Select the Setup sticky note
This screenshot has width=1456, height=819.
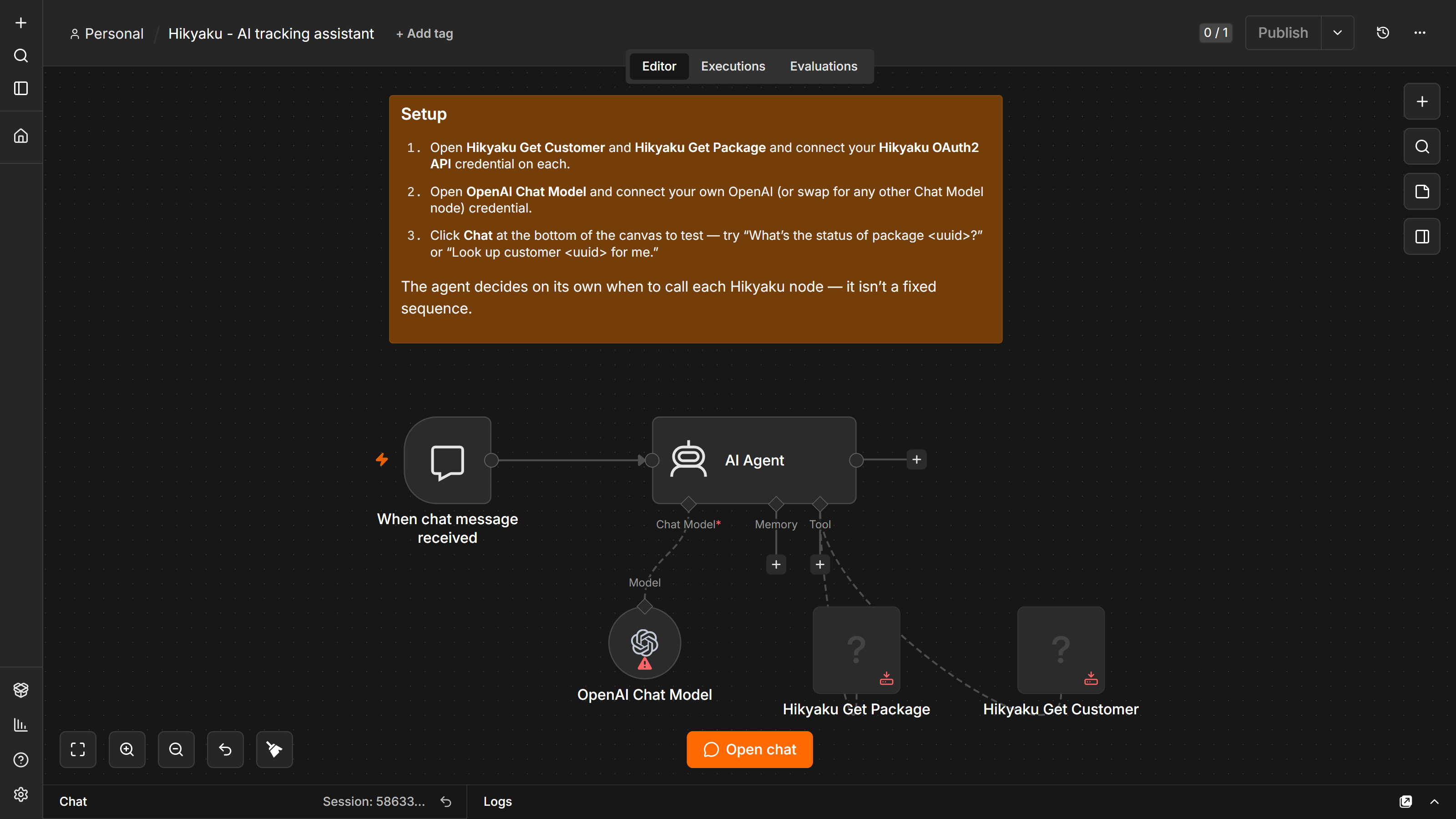click(x=696, y=219)
